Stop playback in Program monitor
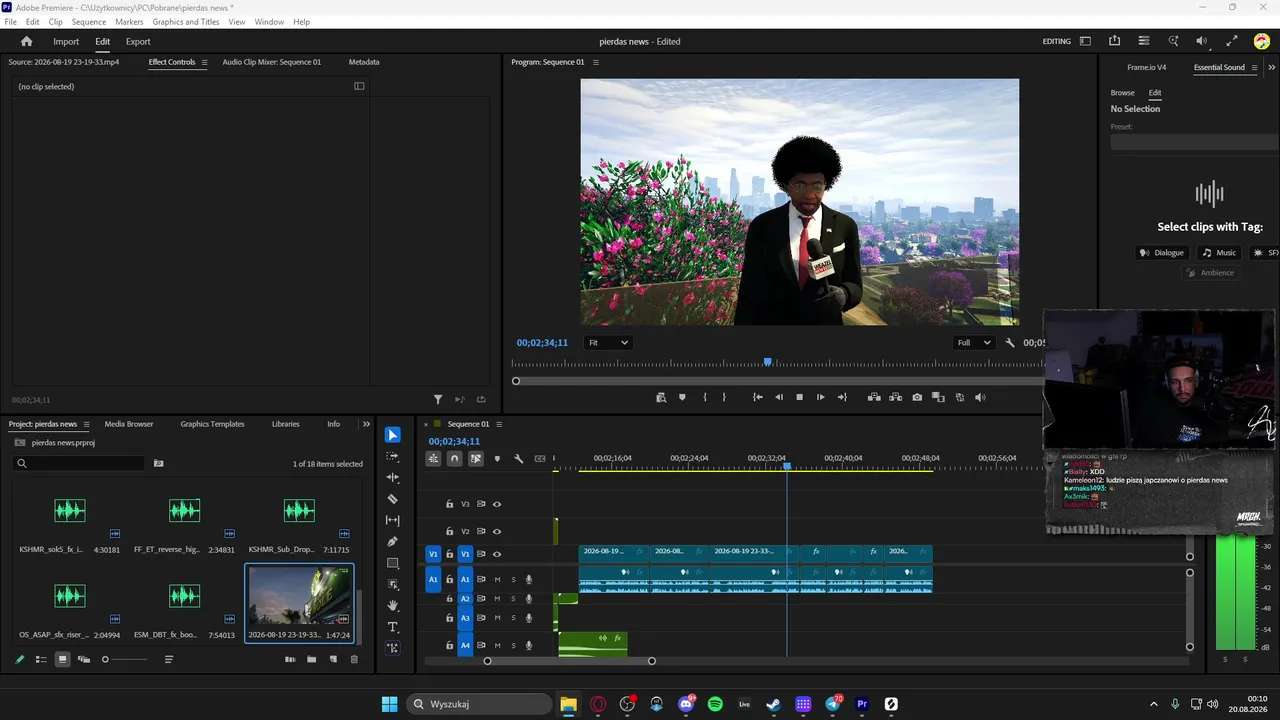 [x=799, y=397]
